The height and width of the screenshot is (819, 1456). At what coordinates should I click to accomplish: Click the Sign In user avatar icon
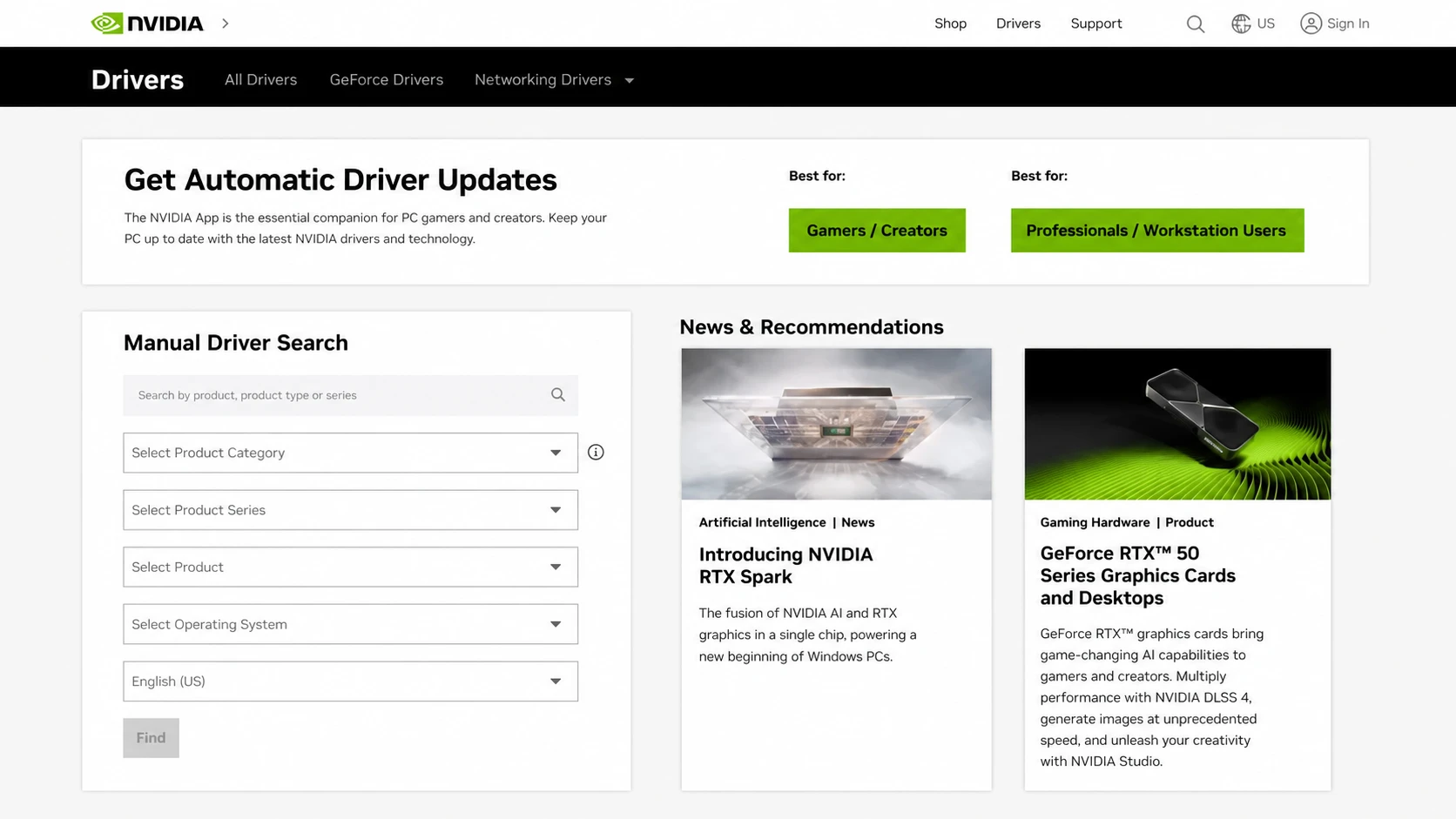tap(1311, 23)
